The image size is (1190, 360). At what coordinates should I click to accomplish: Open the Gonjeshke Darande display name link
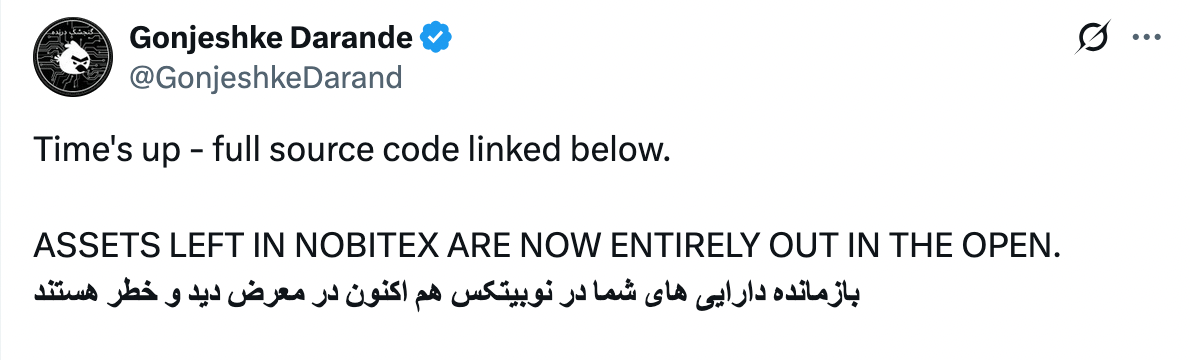pyautogui.click(x=271, y=37)
